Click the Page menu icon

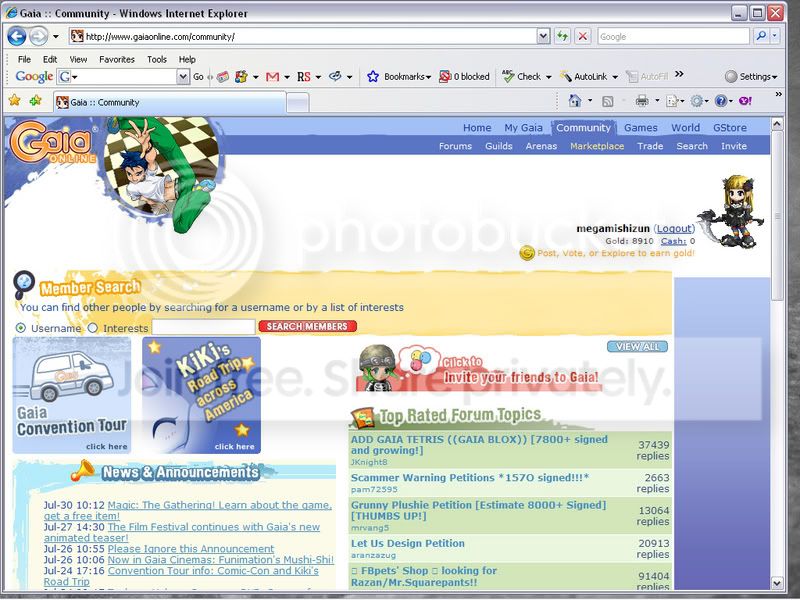[x=672, y=101]
